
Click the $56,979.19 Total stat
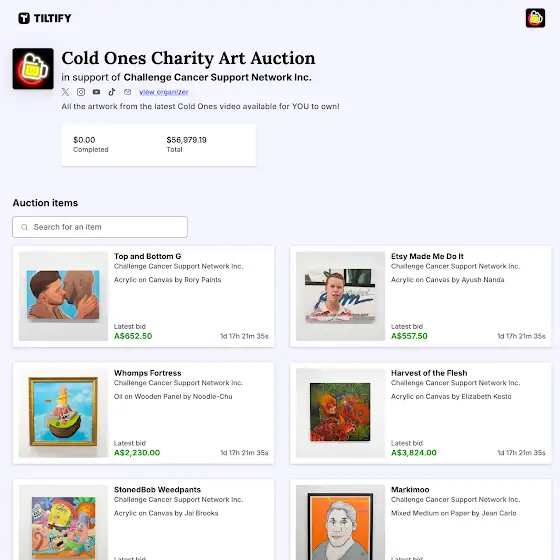coord(186,144)
